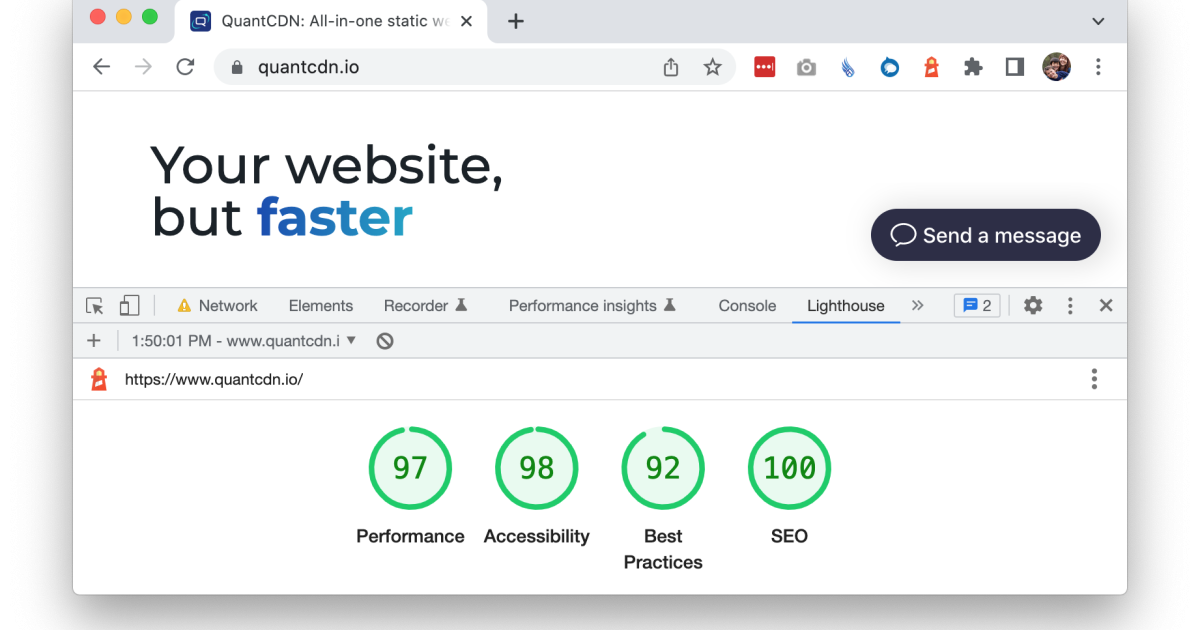Switch to the Elements tab

321,306
